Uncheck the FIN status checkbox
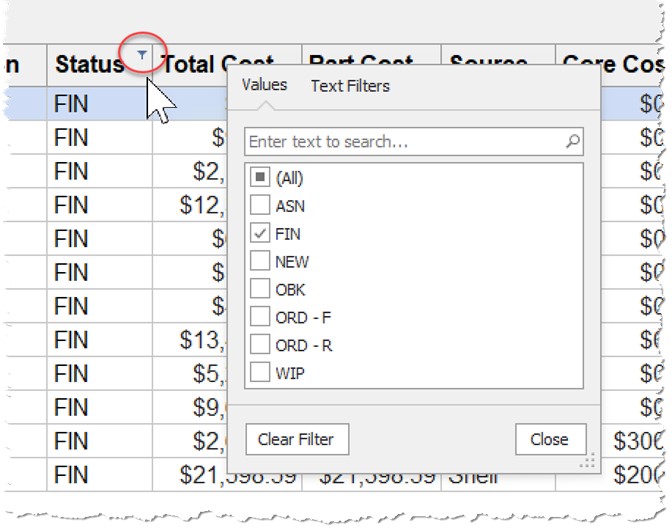 coord(259,234)
